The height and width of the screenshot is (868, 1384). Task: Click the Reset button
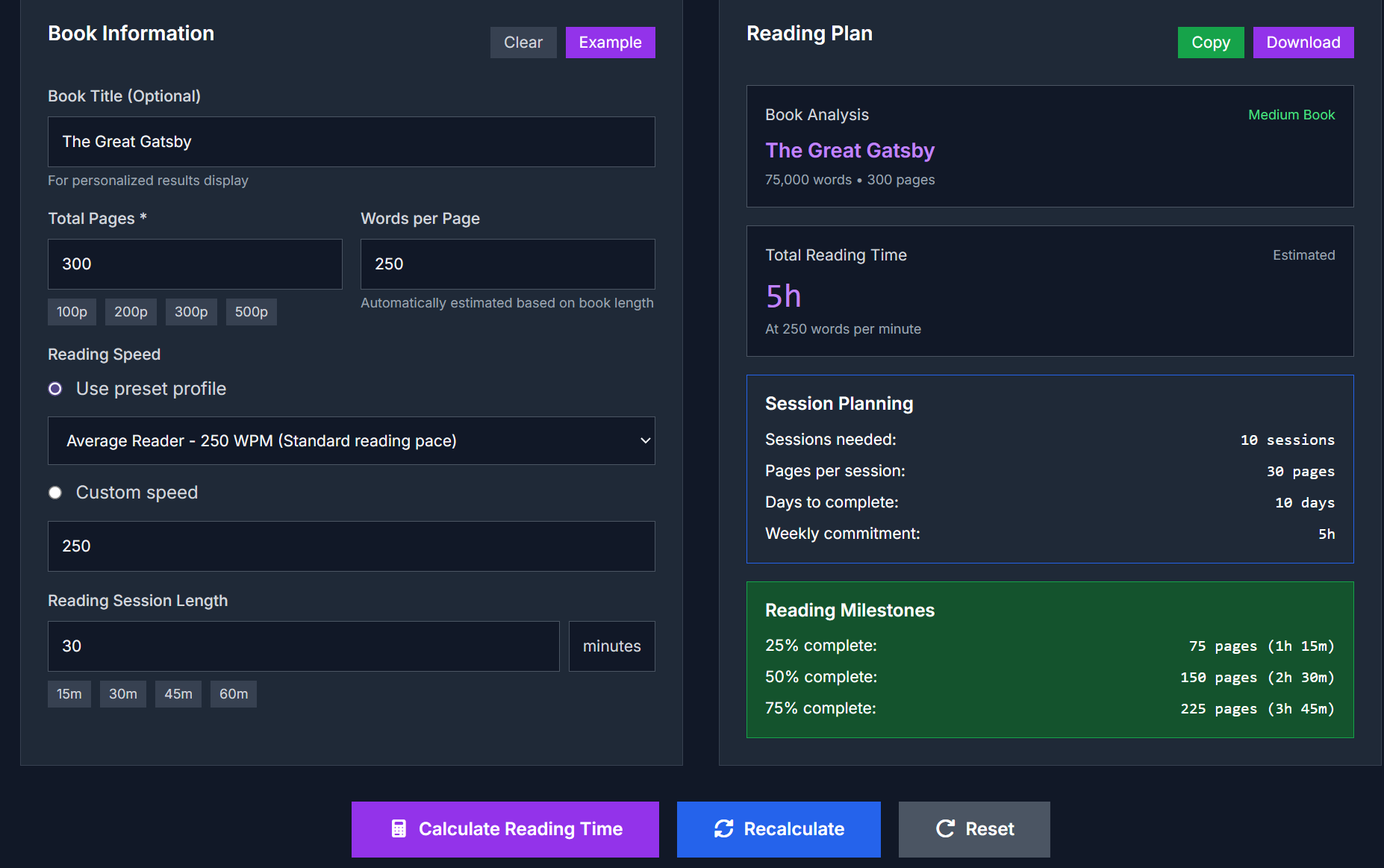974,829
